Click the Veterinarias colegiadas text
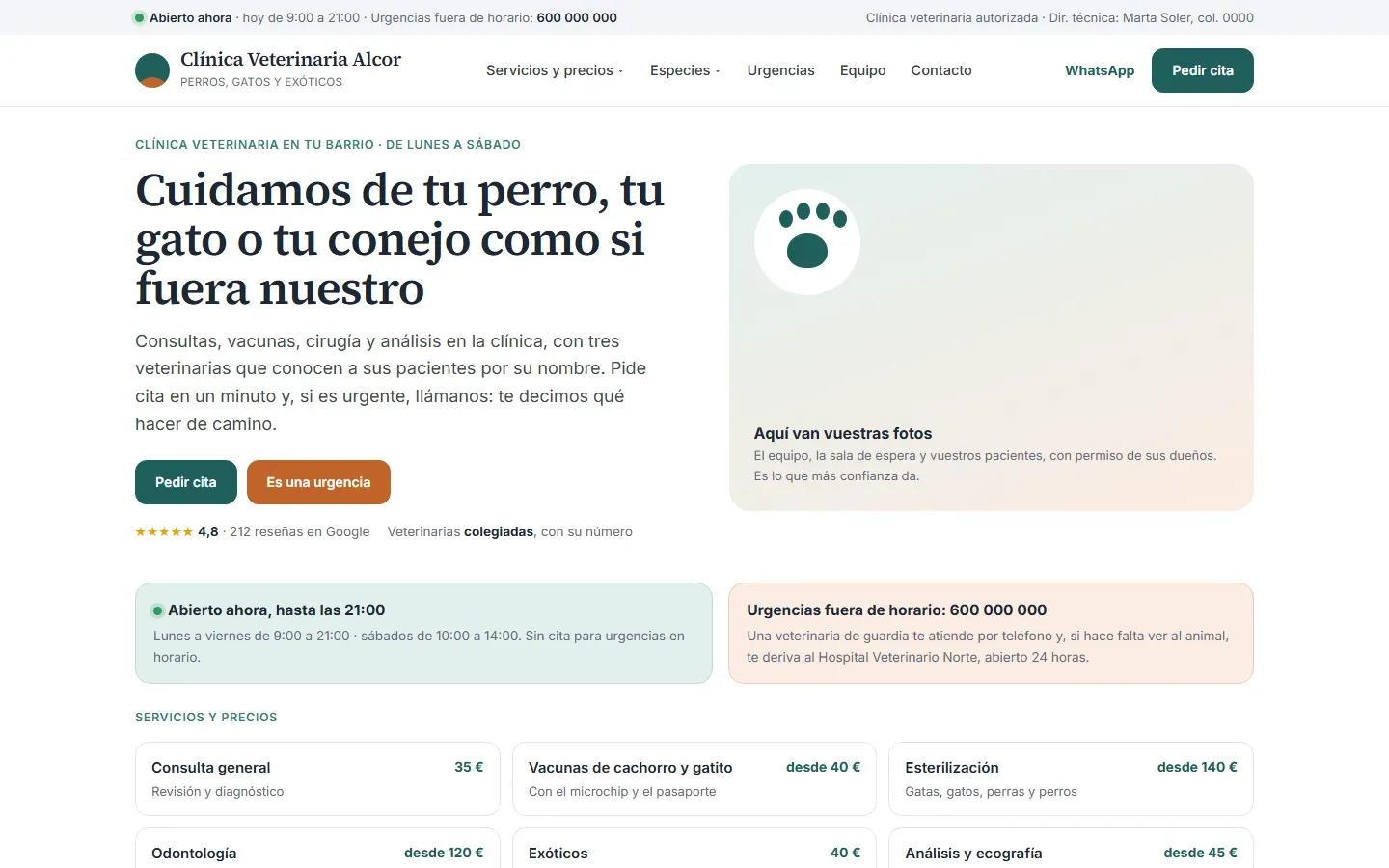 point(460,532)
